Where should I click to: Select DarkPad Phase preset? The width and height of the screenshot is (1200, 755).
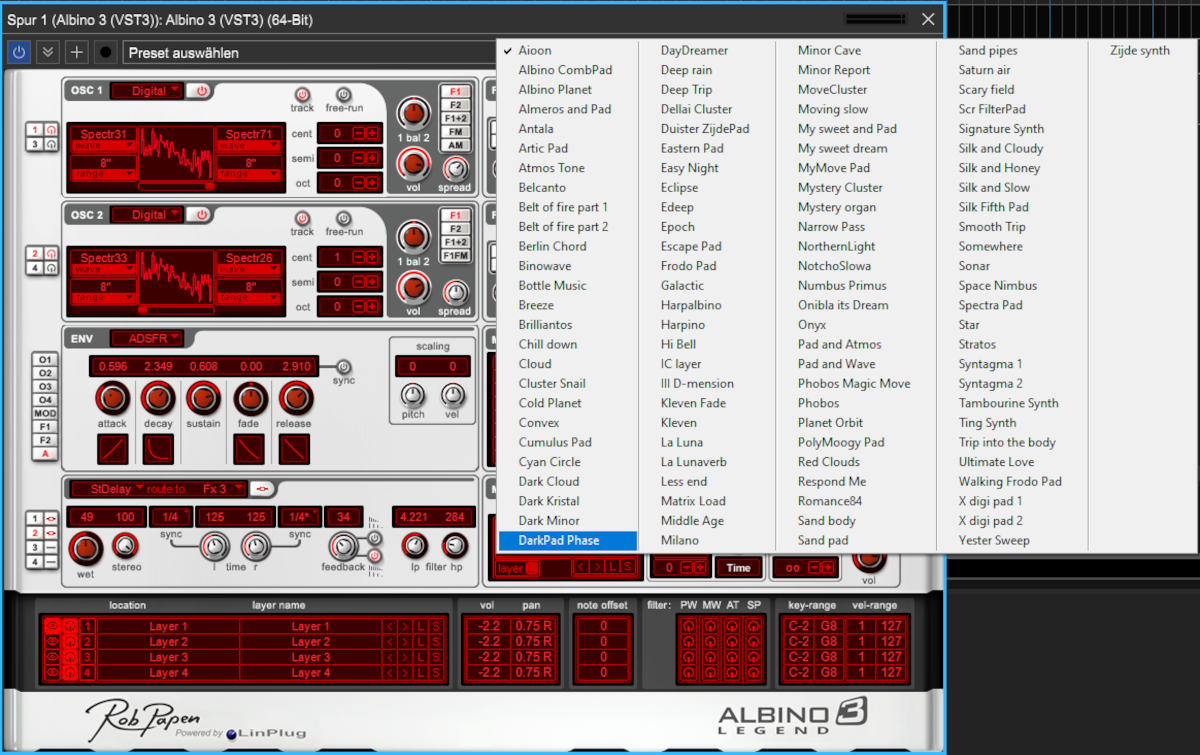pyautogui.click(x=567, y=540)
